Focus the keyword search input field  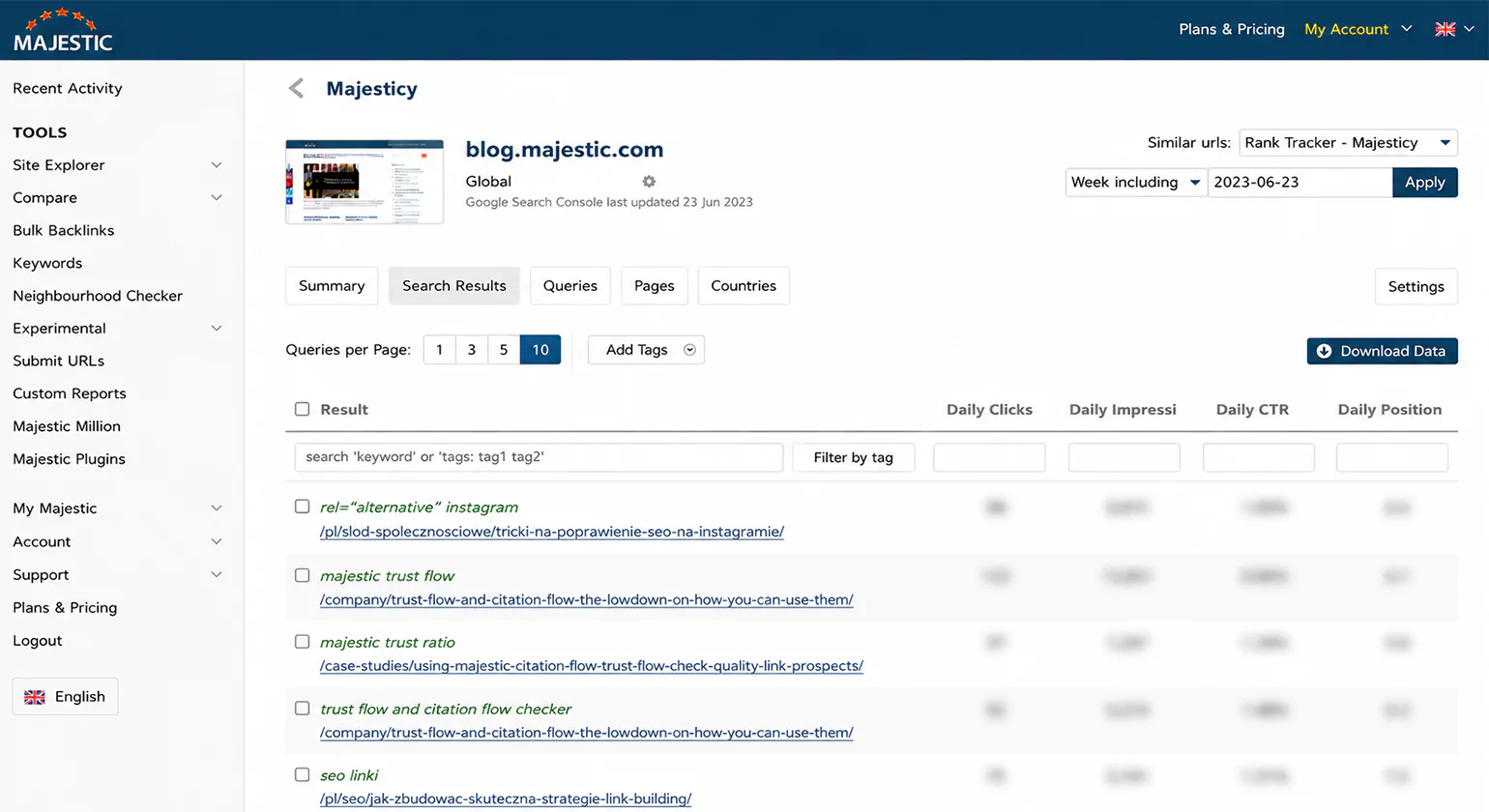point(539,457)
